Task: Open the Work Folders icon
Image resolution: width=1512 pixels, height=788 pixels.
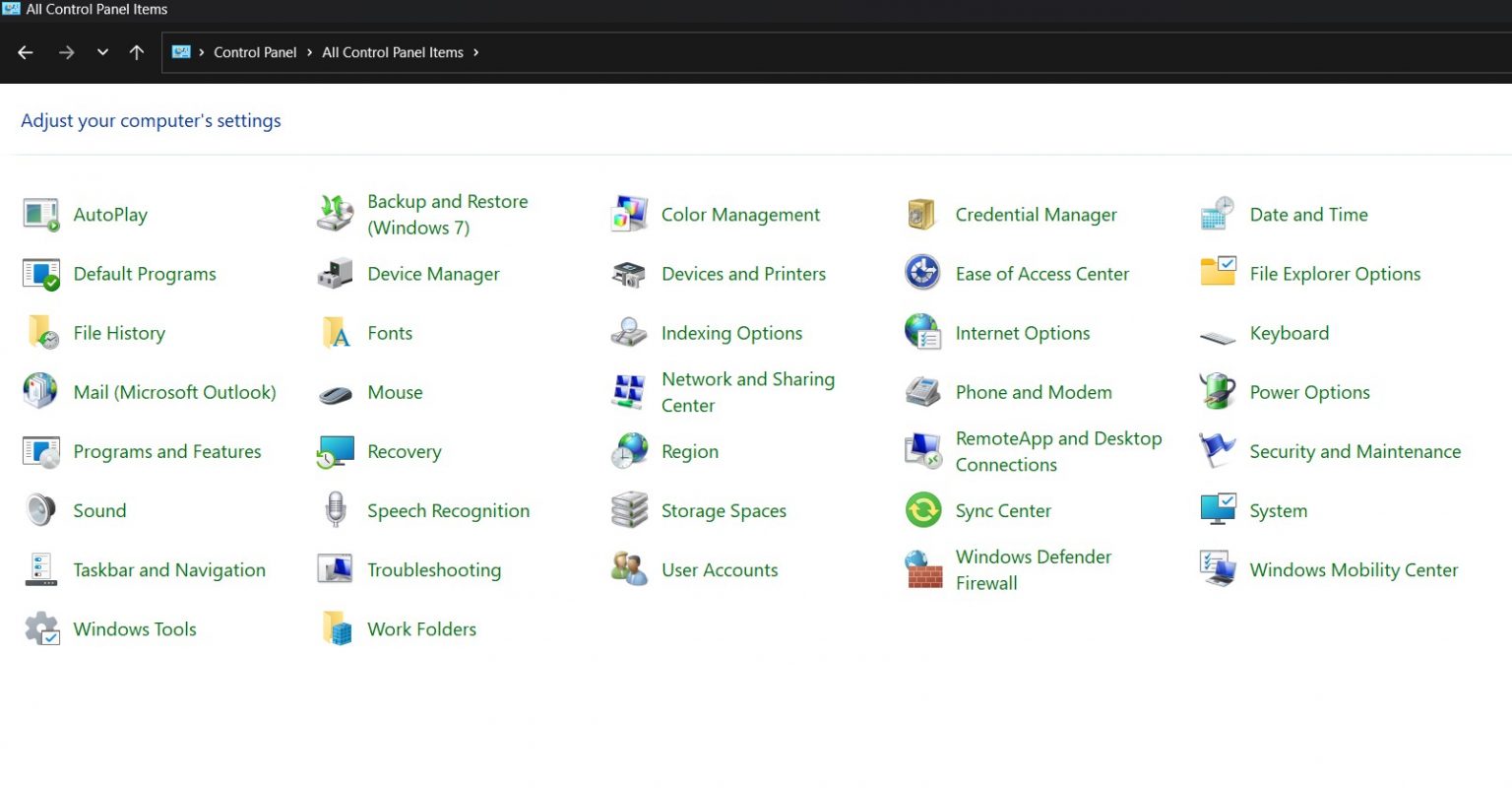Action: tap(337, 628)
